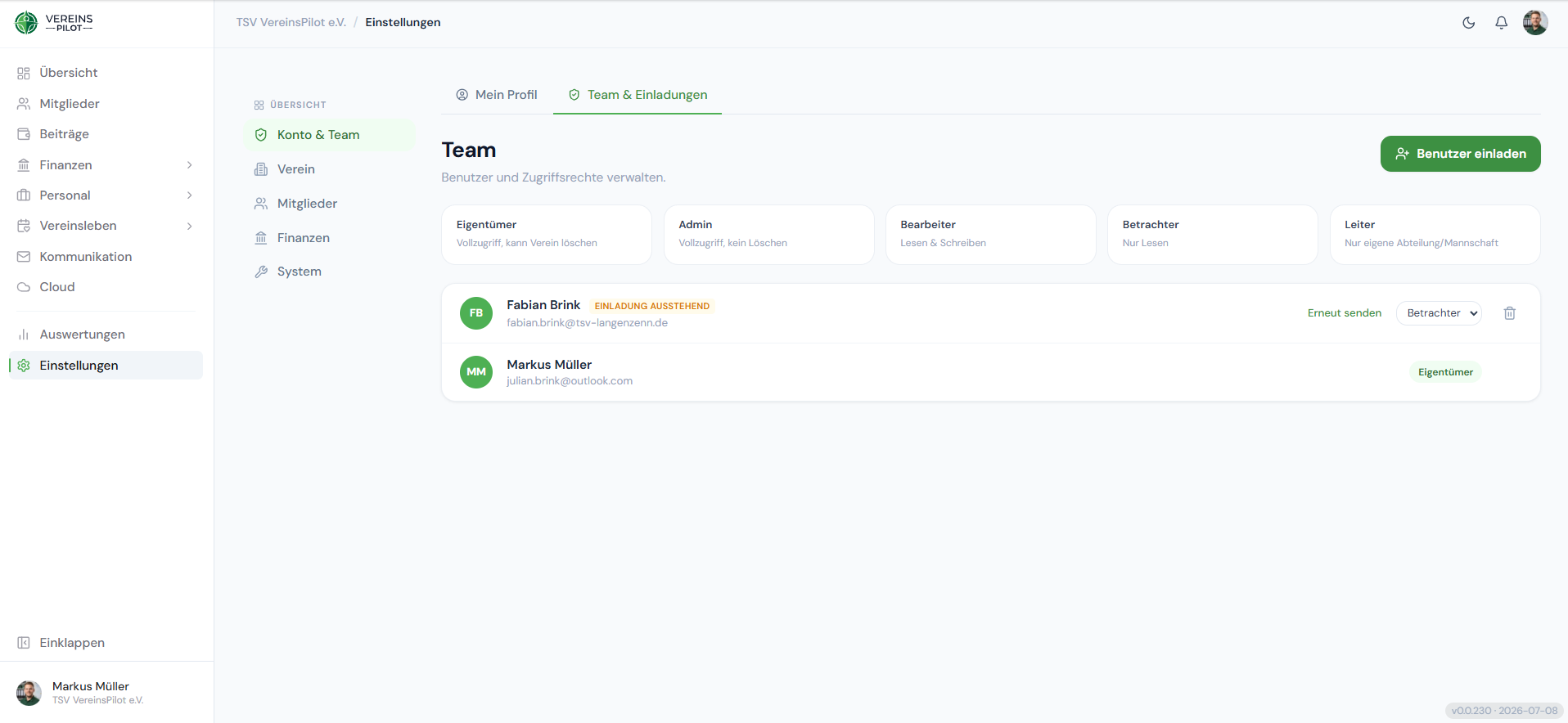This screenshot has height=723, width=1568.
Task: Click email julian.brink@outlook.com
Action: coord(570,381)
